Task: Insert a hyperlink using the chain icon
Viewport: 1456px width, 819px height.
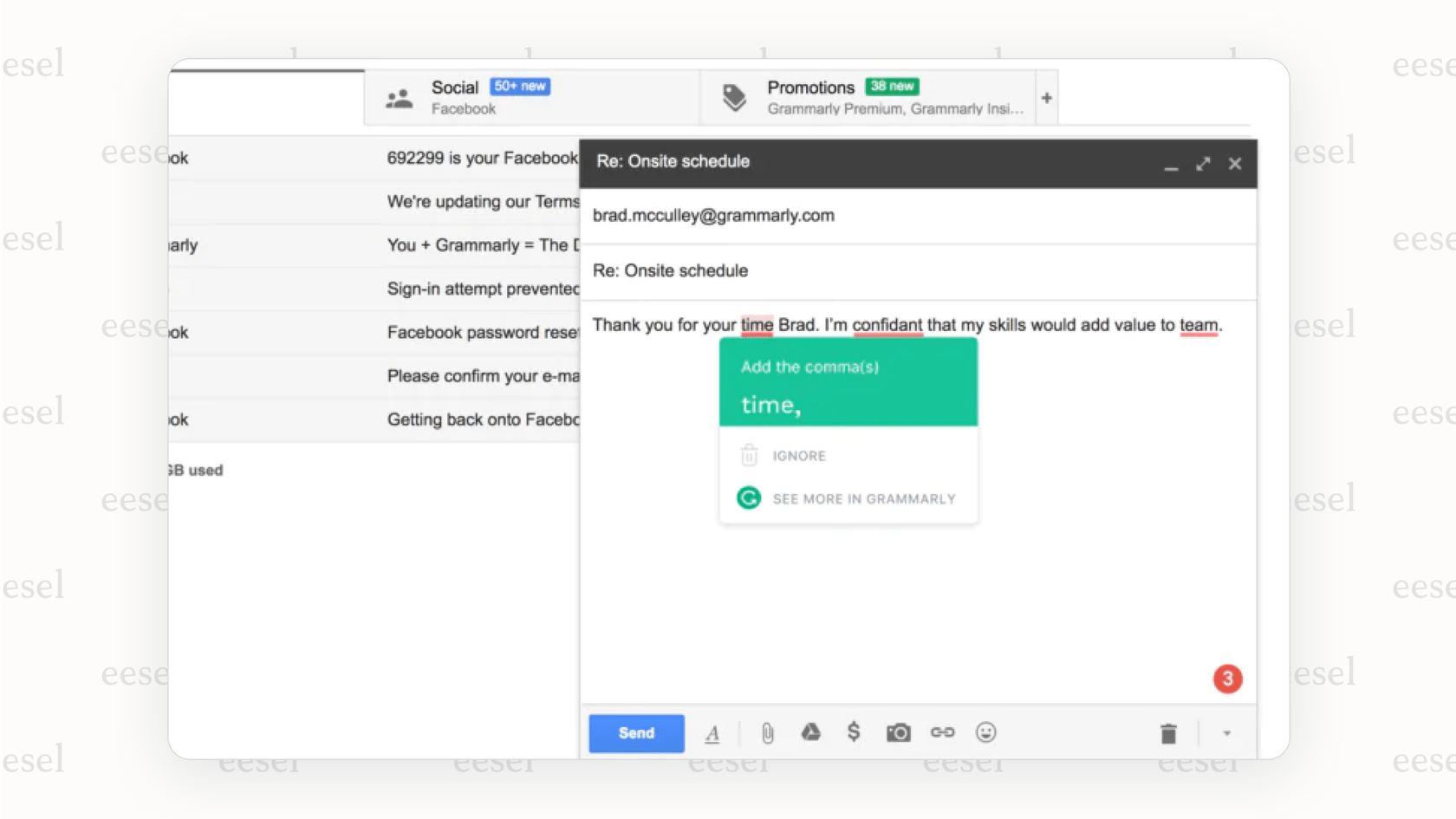Action: [943, 732]
